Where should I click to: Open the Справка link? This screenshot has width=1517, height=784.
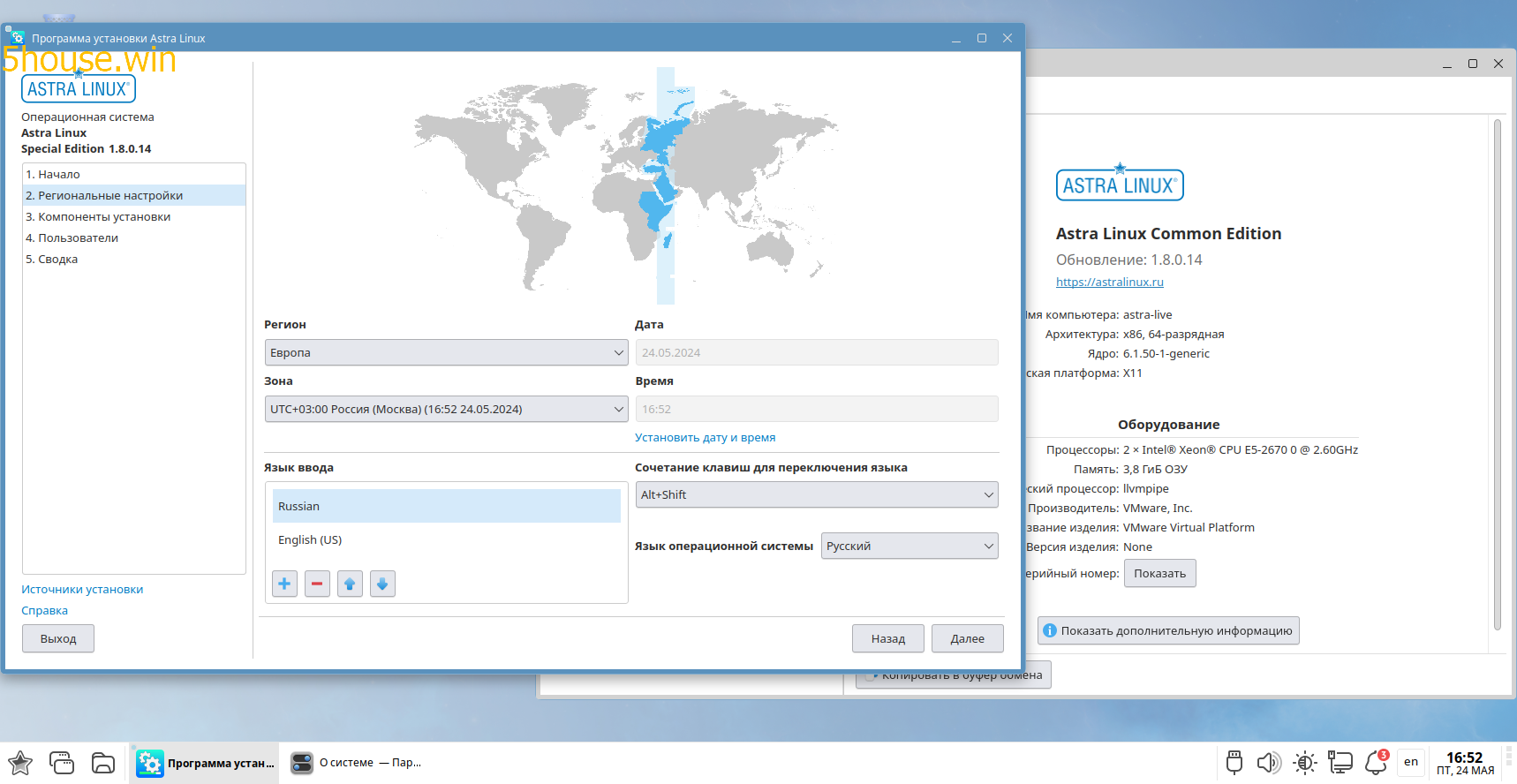click(44, 610)
